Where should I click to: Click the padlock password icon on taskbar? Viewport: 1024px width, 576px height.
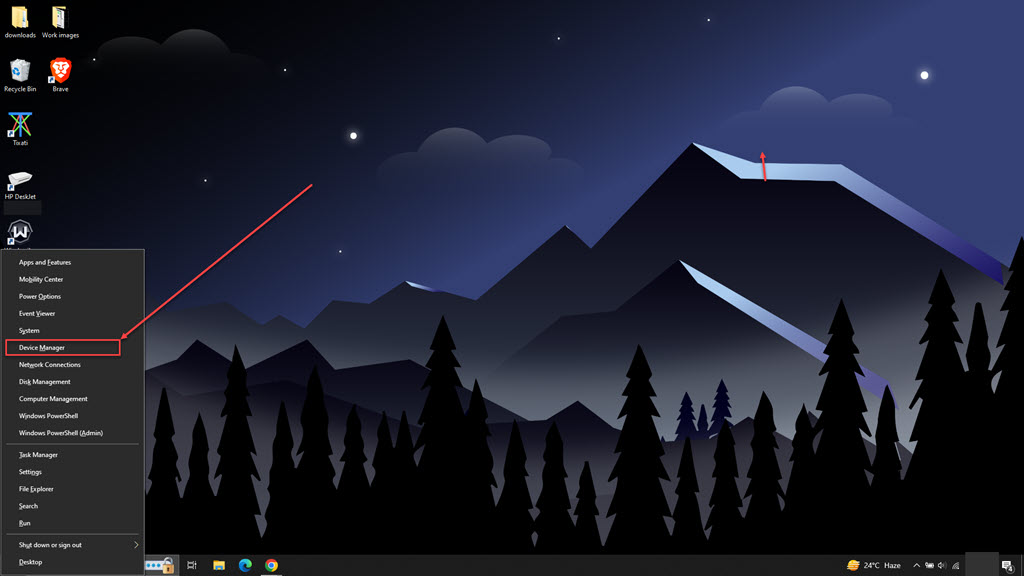pos(159,565)
